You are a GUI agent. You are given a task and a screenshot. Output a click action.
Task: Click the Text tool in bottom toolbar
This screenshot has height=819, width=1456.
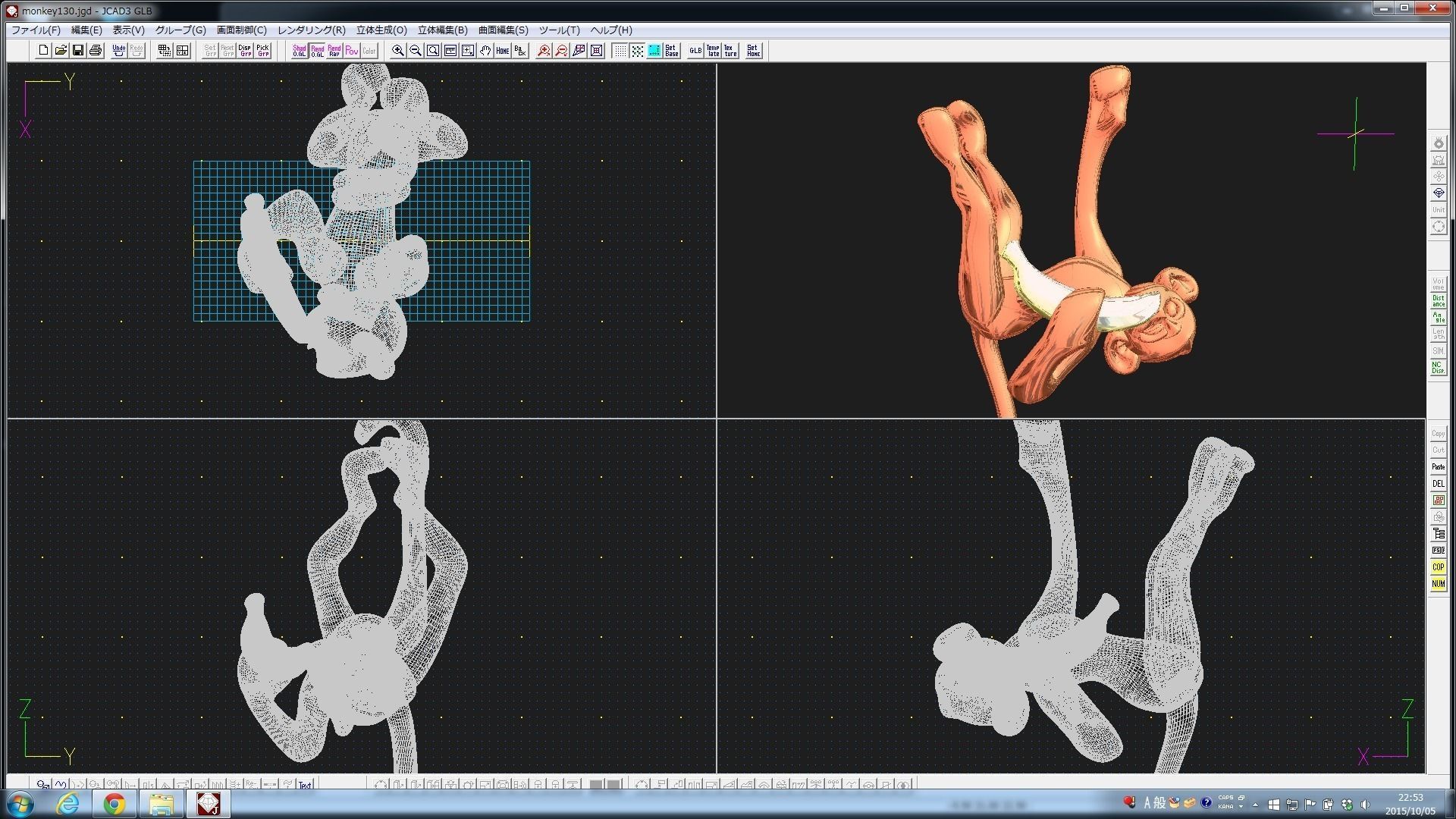point(305,785)
